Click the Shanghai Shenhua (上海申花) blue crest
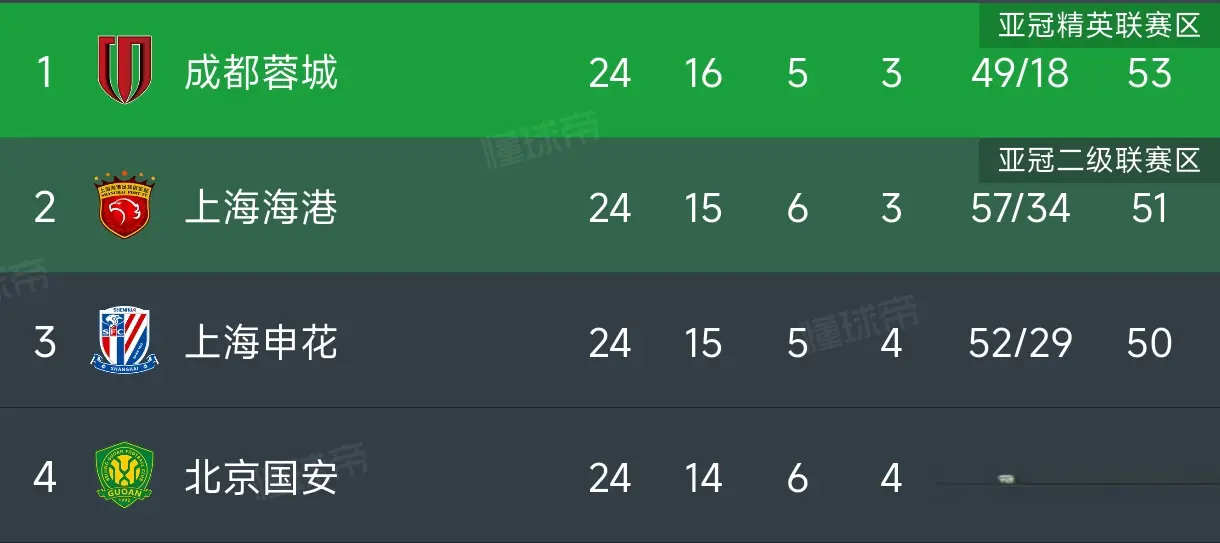 tap(125, 340)
